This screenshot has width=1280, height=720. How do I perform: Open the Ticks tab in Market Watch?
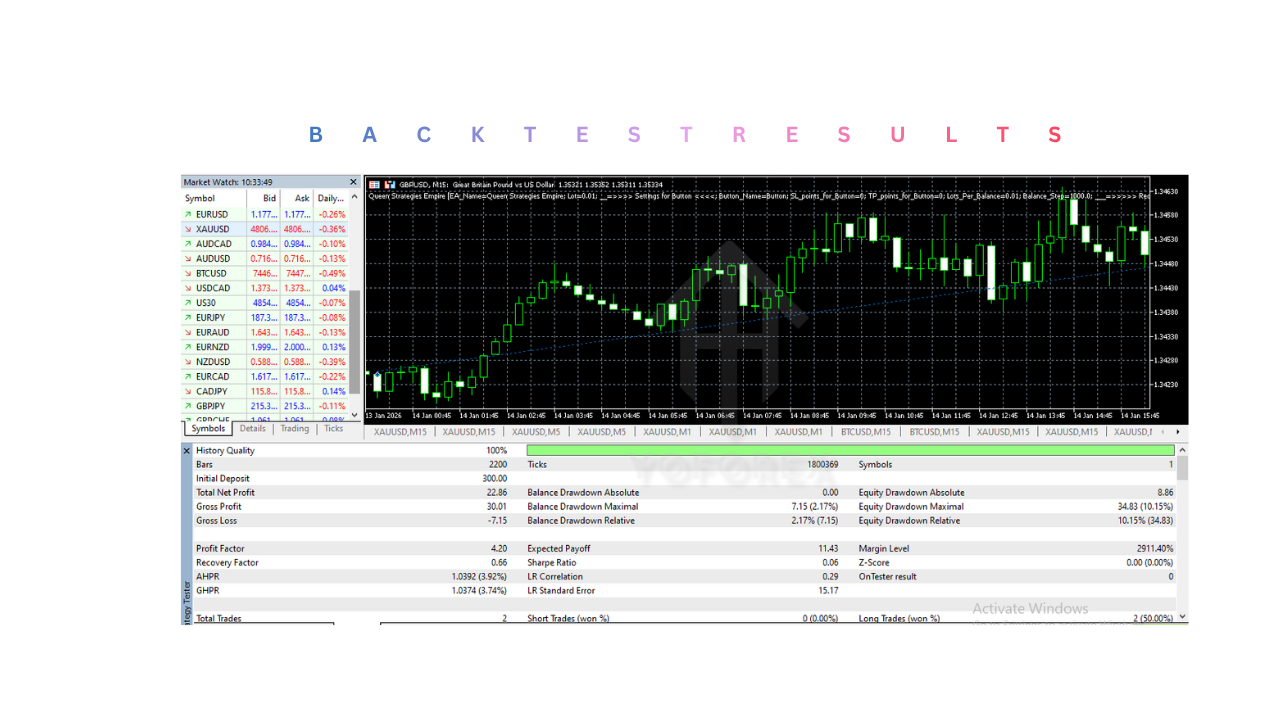pyautogui.click(x=333, y=428)
